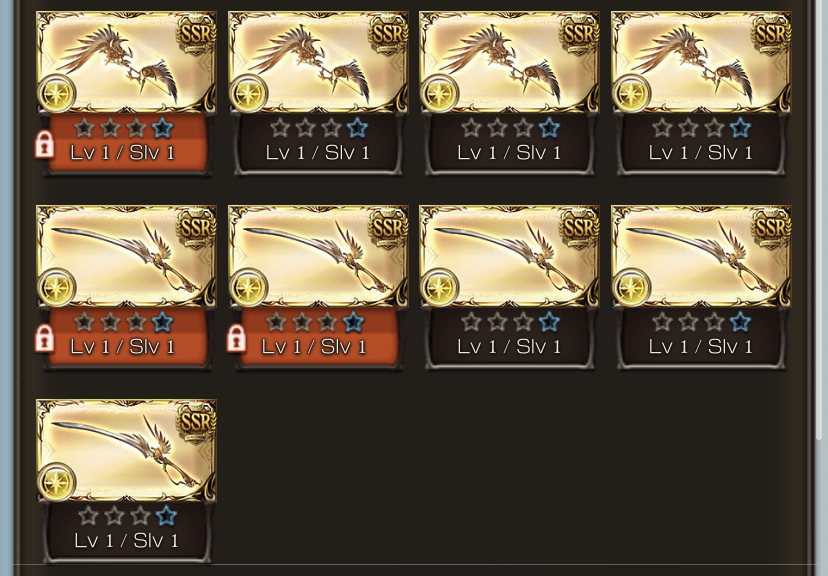Click the Lv 1 / Slv 1 label under the bottom-row sword

pyautogui.click(x=126, y=541)
